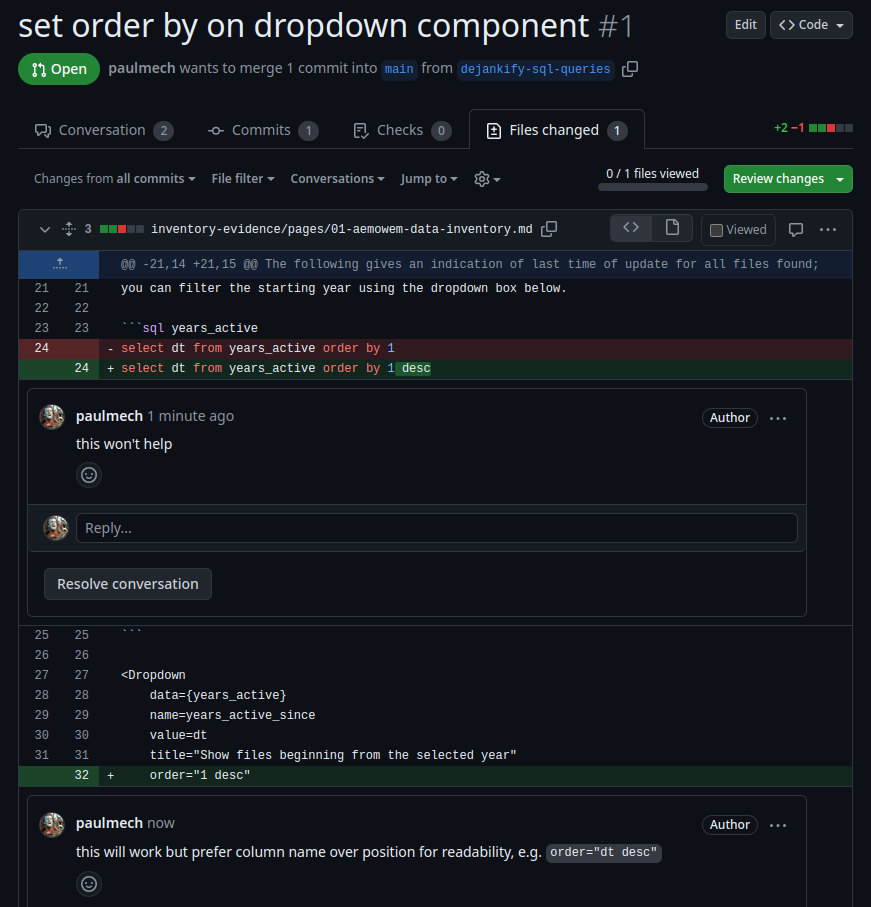This screenshot has width=871, height=907.
Task: Switch to the Checks tab
Action: click(x=402, y=130)
